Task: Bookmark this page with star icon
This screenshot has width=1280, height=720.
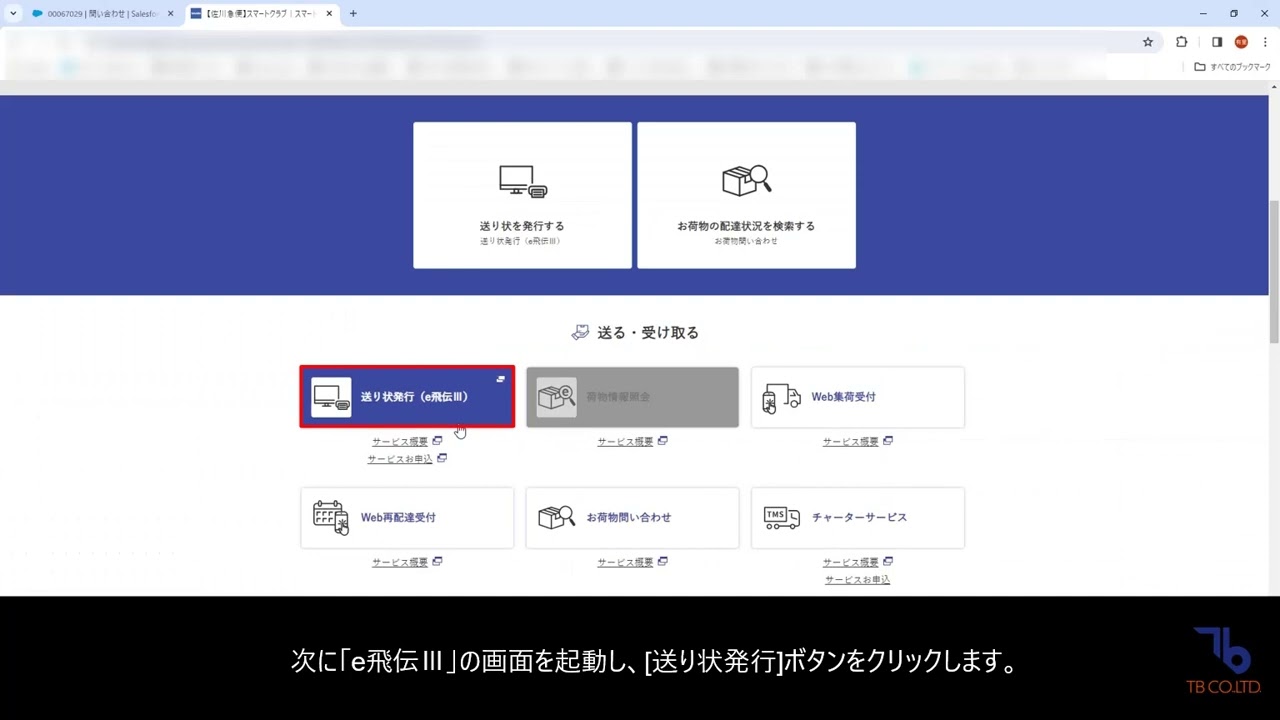Action: tap(1148, 42)
